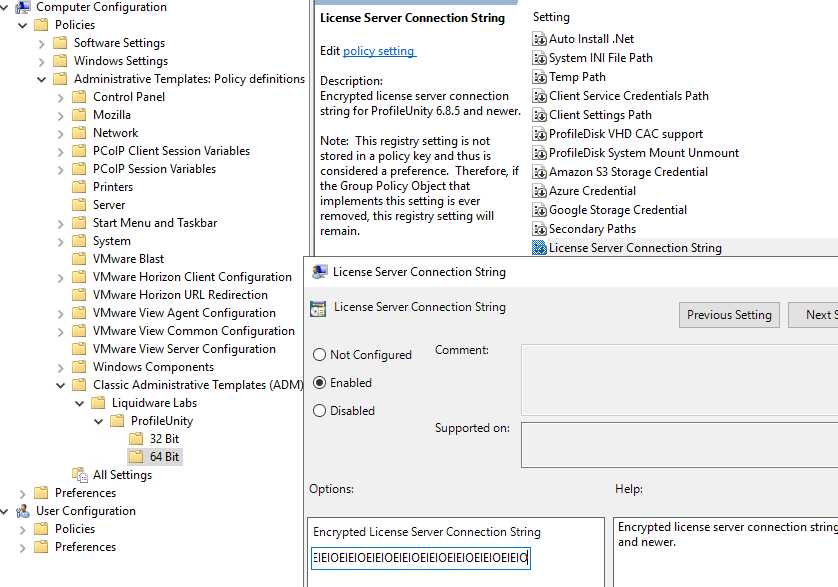Select the Azure Credential policy icon
This screenshot has height=587, width=838.
click(539, 191)
